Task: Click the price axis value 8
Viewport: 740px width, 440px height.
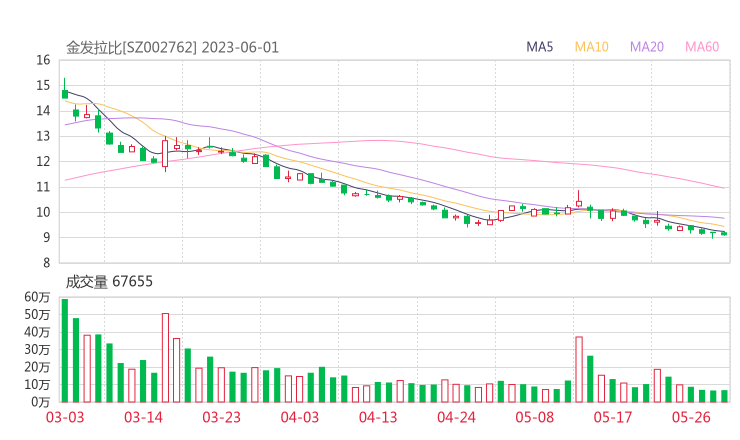Action: coord(46,263)
